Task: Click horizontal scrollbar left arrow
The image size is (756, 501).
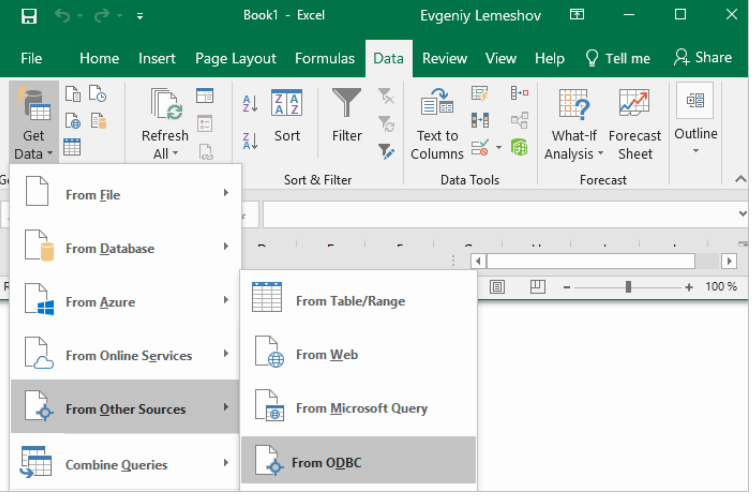Action: pyautogui.click(x=478, y=261)
